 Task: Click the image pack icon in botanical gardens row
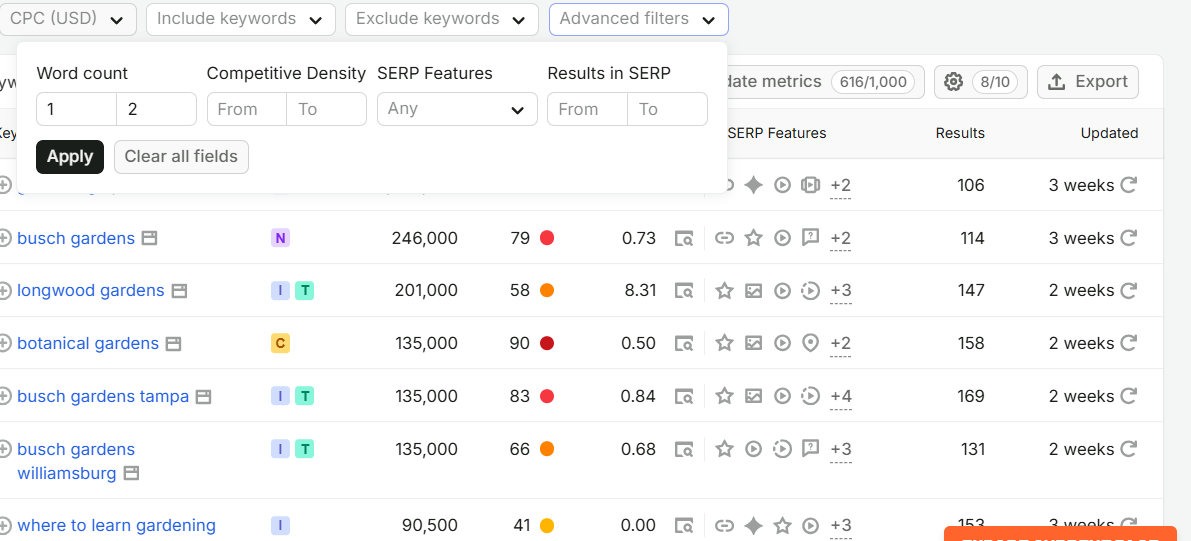[x=753, y=343]
